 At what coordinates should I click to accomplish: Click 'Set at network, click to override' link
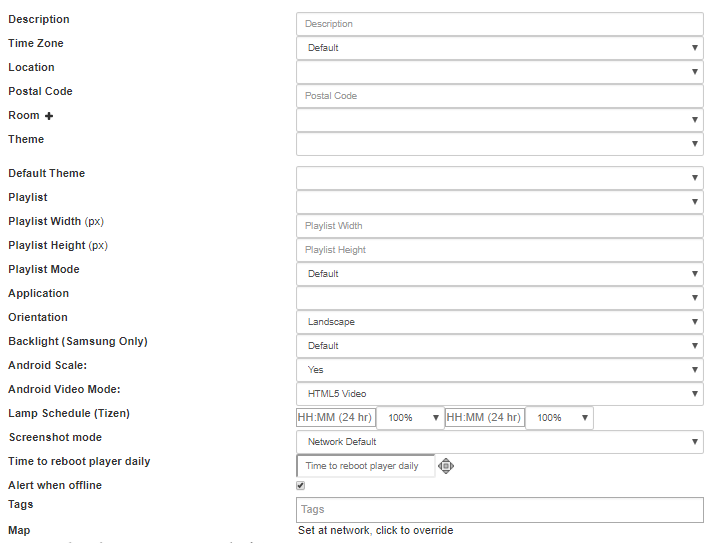click(x=375, y=530)
